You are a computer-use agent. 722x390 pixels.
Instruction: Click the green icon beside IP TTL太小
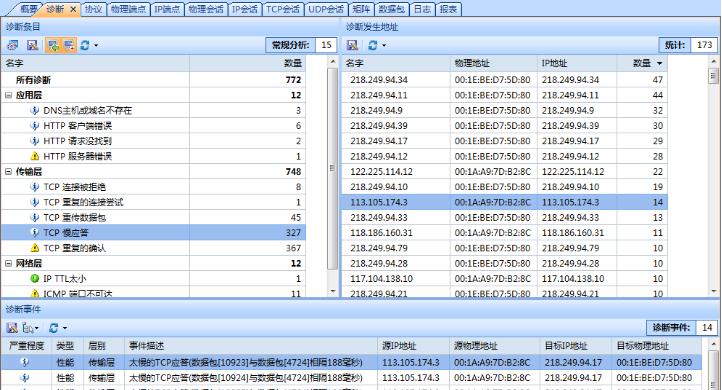point(34,279)
